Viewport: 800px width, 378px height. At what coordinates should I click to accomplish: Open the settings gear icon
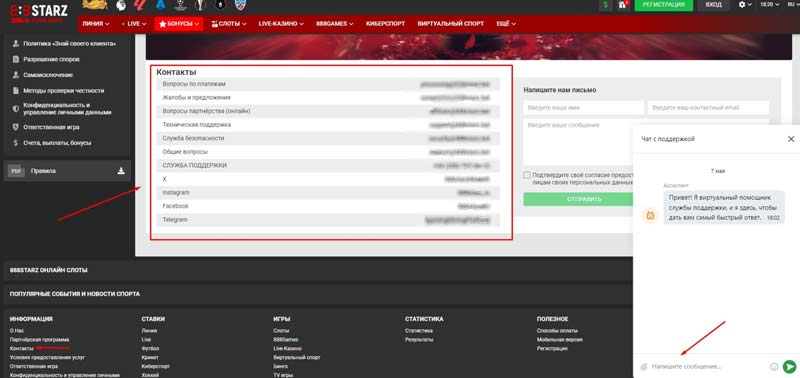pos(742,5)
